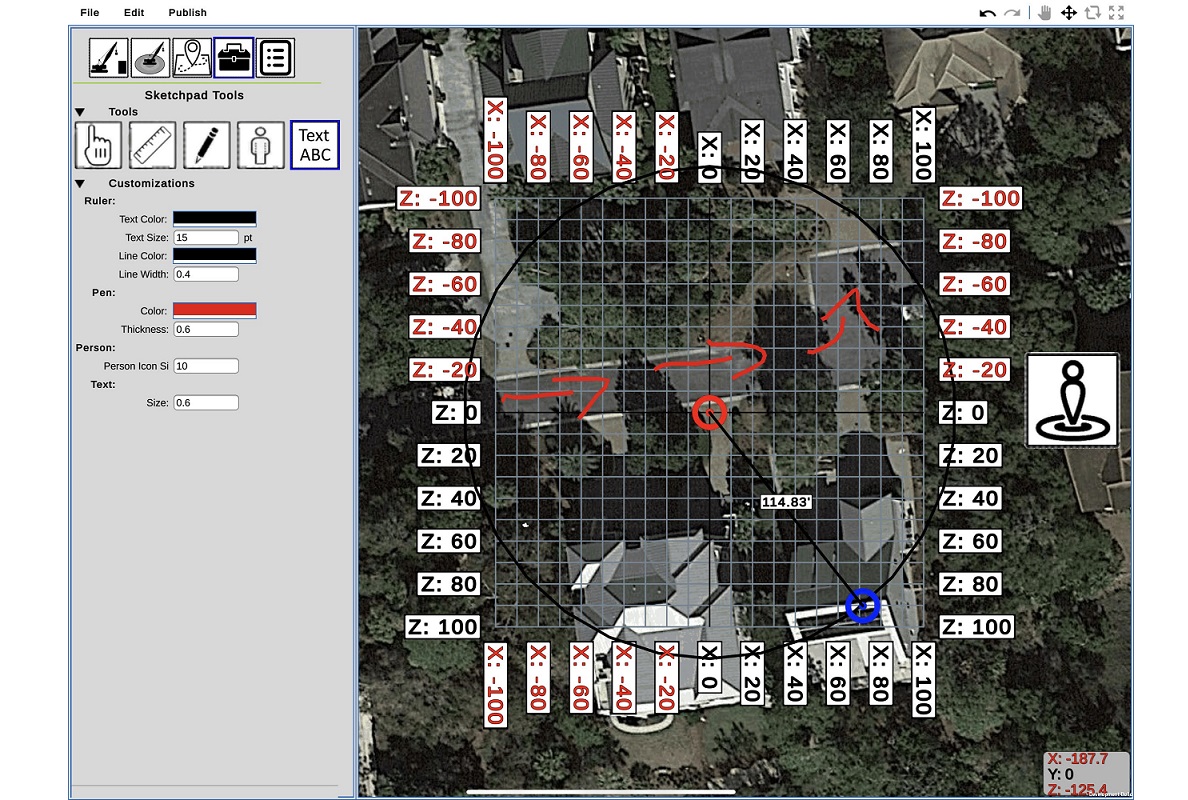Activate the pan hand icon
Screen dimensions: 1188x800
(x=1045, y=13)
